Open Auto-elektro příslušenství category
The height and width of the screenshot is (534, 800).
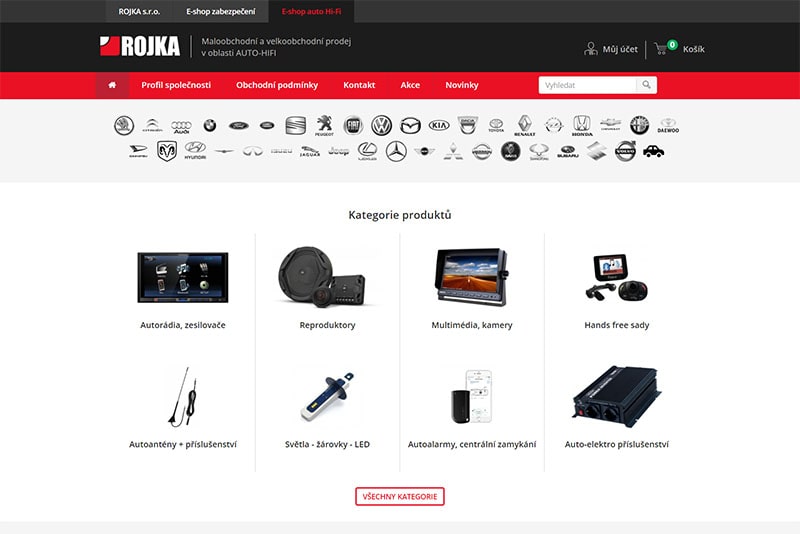click(x=617, y=407)
